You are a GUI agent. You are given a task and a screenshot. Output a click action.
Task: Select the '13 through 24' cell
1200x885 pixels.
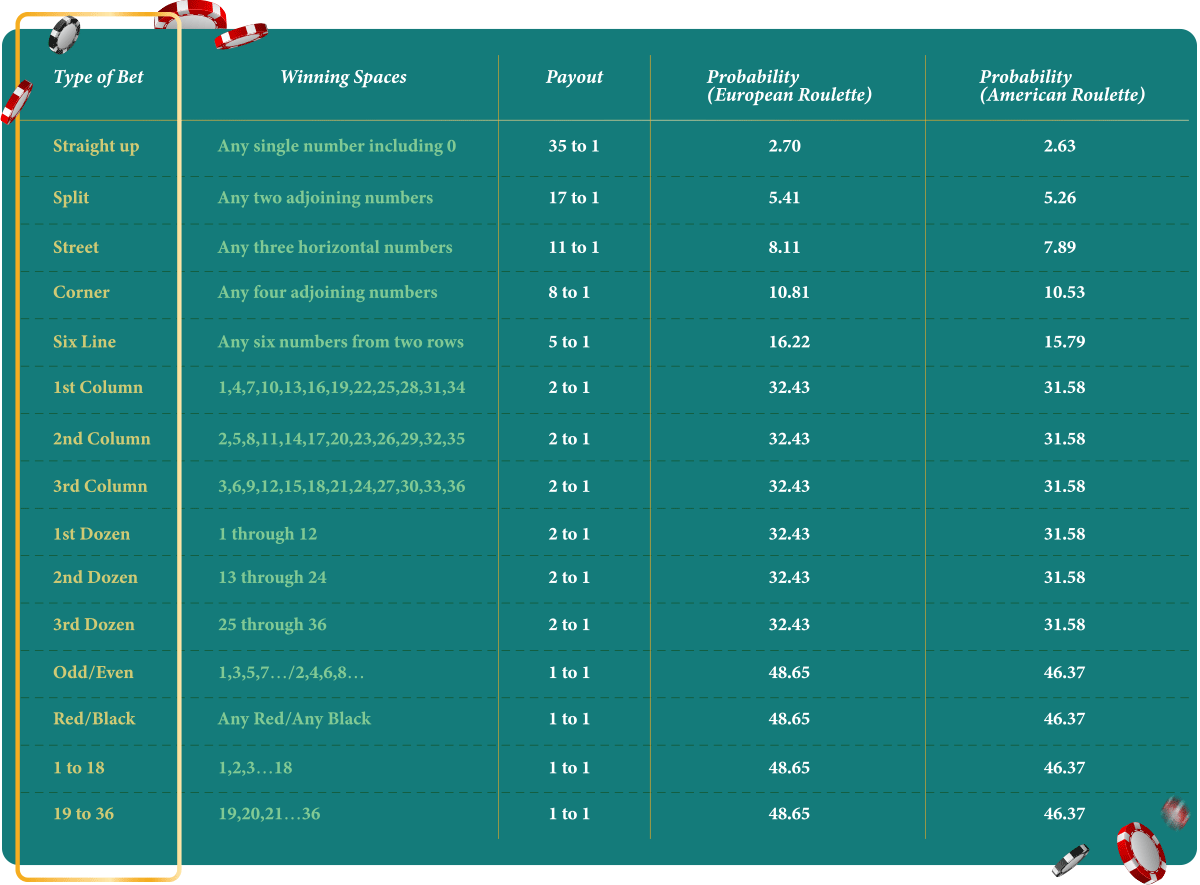tap(272, 577)
